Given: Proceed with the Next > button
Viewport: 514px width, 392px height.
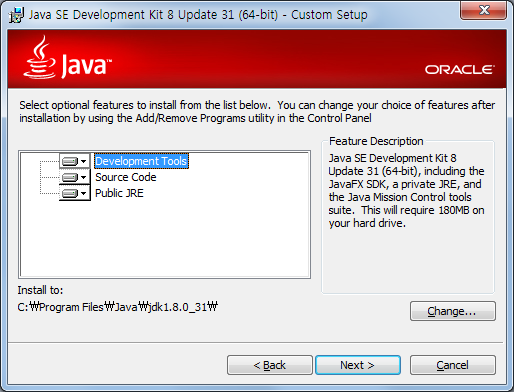Looking at the screenshot, I should tap(358, 365).
